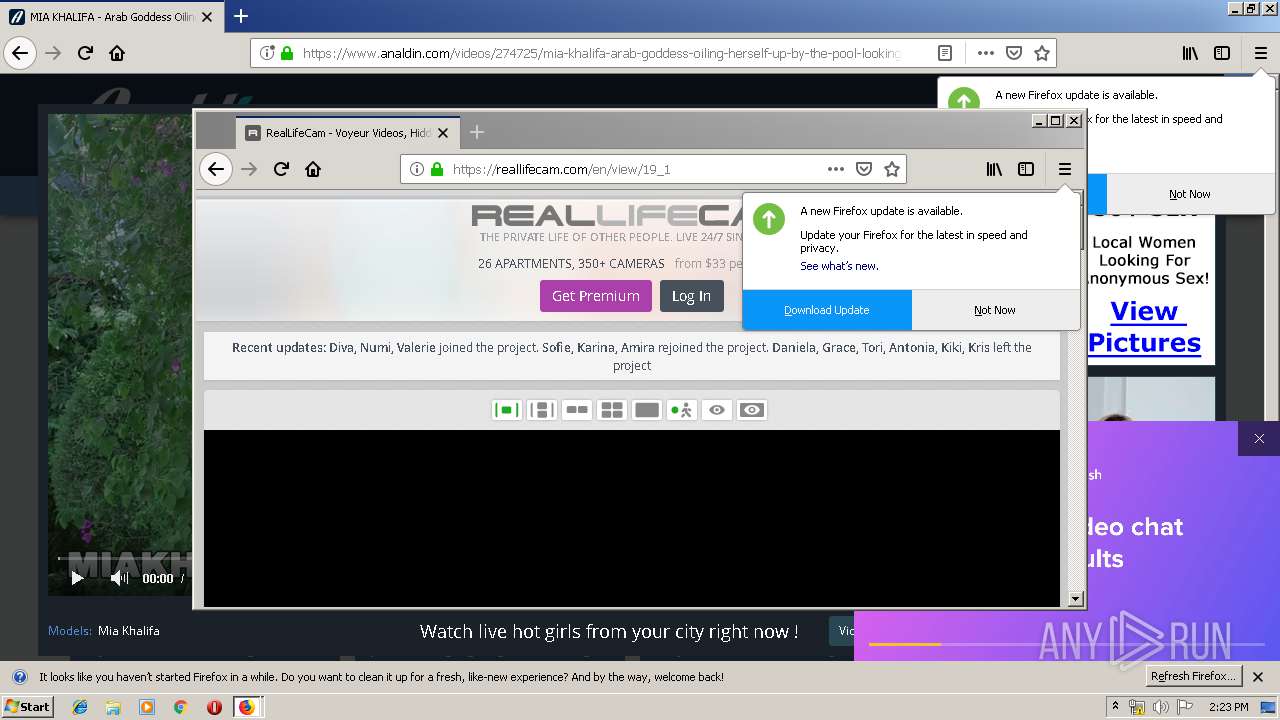Image resolution: width=1280 pixels, height=720 pixels.
Task: Open Library in the rear Firefox window
Action: [1190, 53]
